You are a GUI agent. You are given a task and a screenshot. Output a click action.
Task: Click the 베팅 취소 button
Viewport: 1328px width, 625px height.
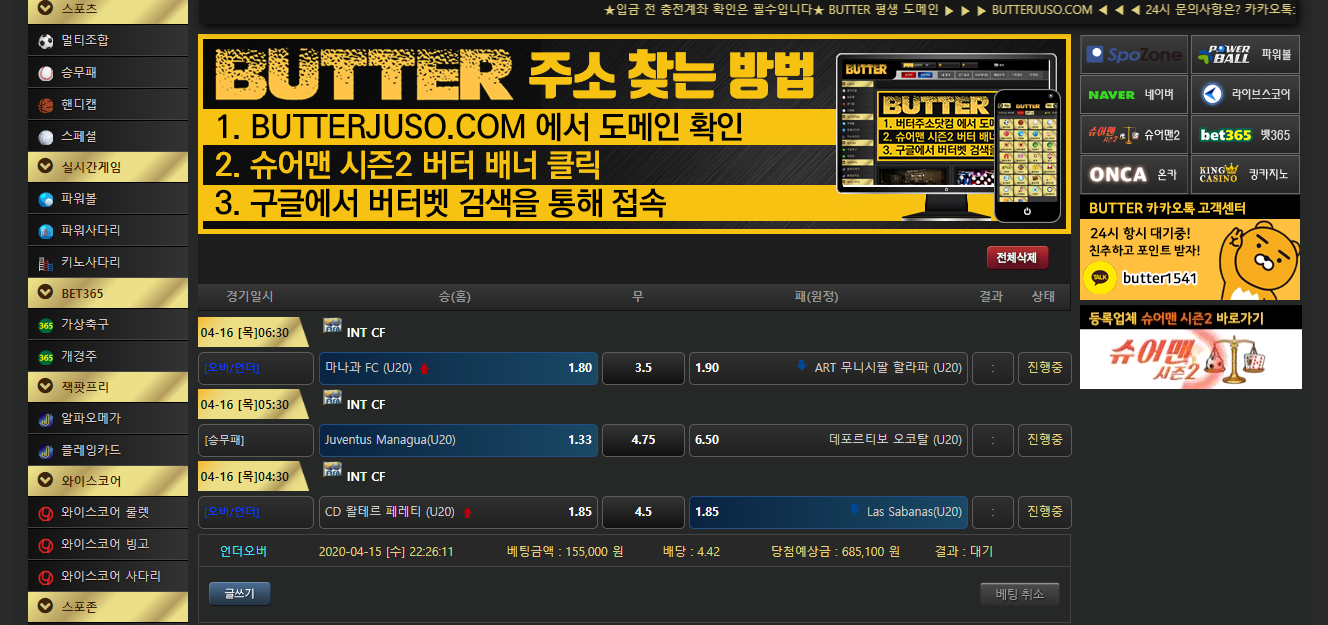click(1019, 594)
